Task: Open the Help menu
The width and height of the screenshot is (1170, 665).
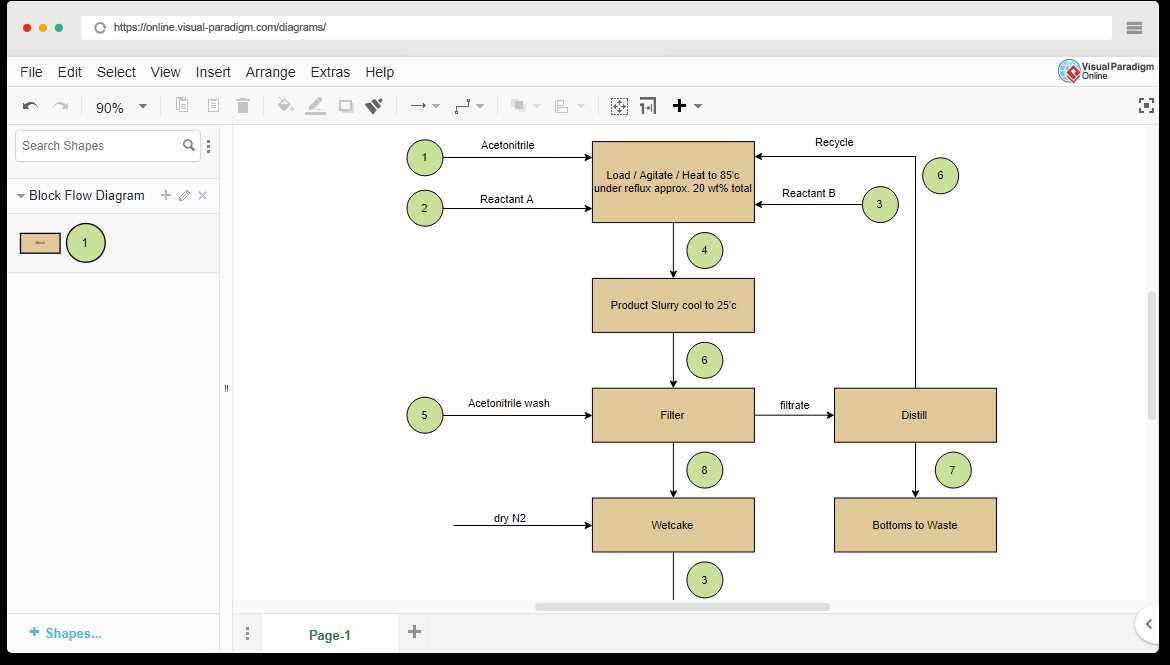Action: tap(379, 72)
